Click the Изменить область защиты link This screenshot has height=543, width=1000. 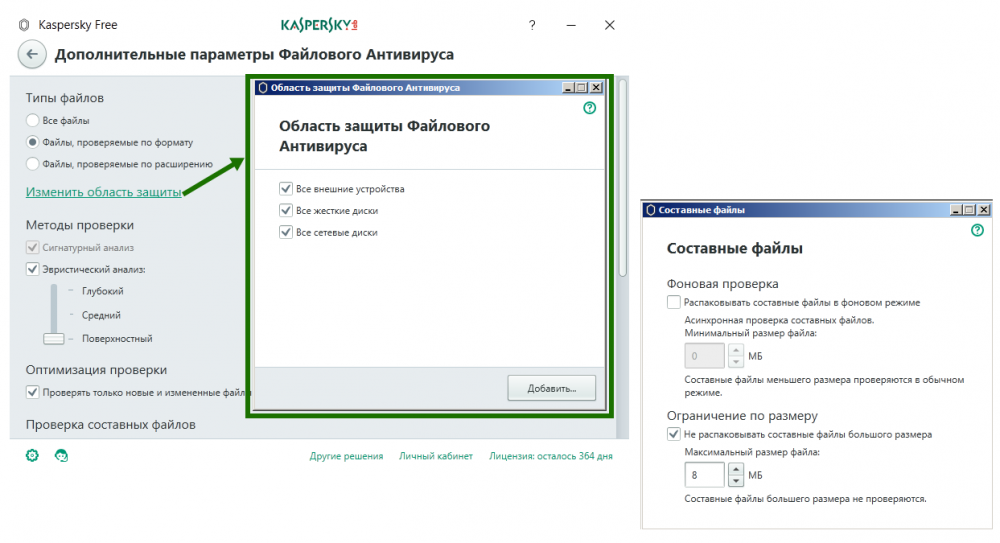104,191
